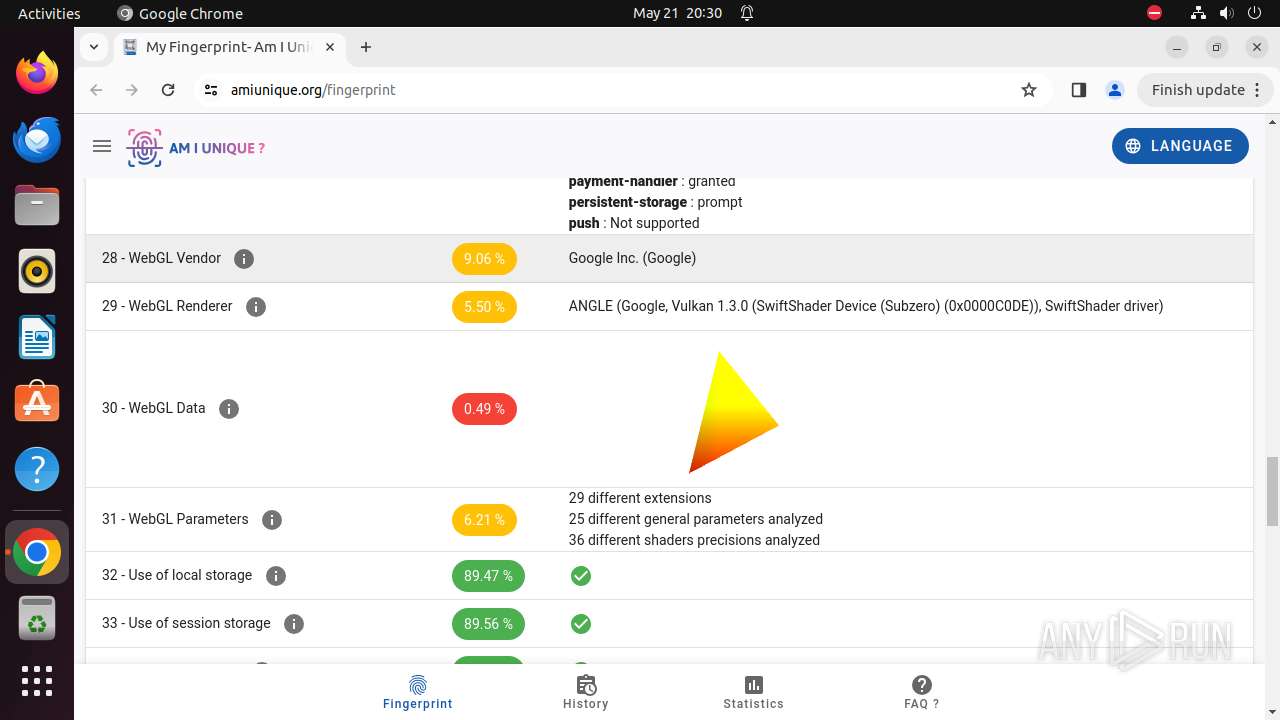Image resolution: width=1280 pixels, height=720 pixels.
Task: Open the FAQ tab
Action: coord(922,692)
